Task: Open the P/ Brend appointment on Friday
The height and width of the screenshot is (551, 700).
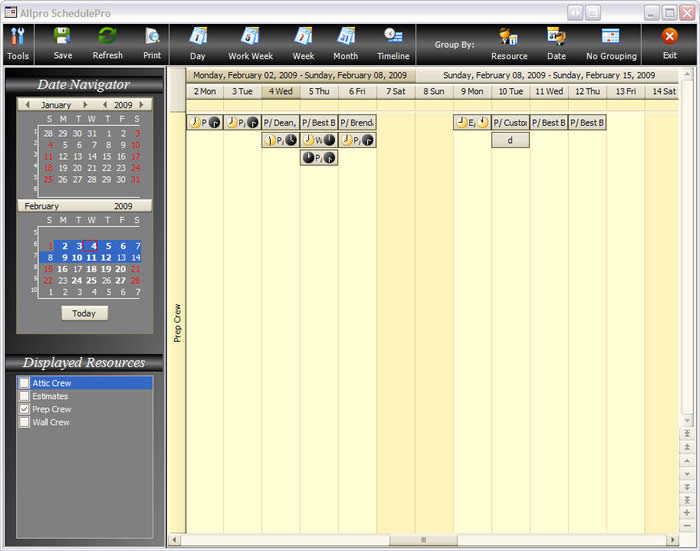Action: (357, 122)
